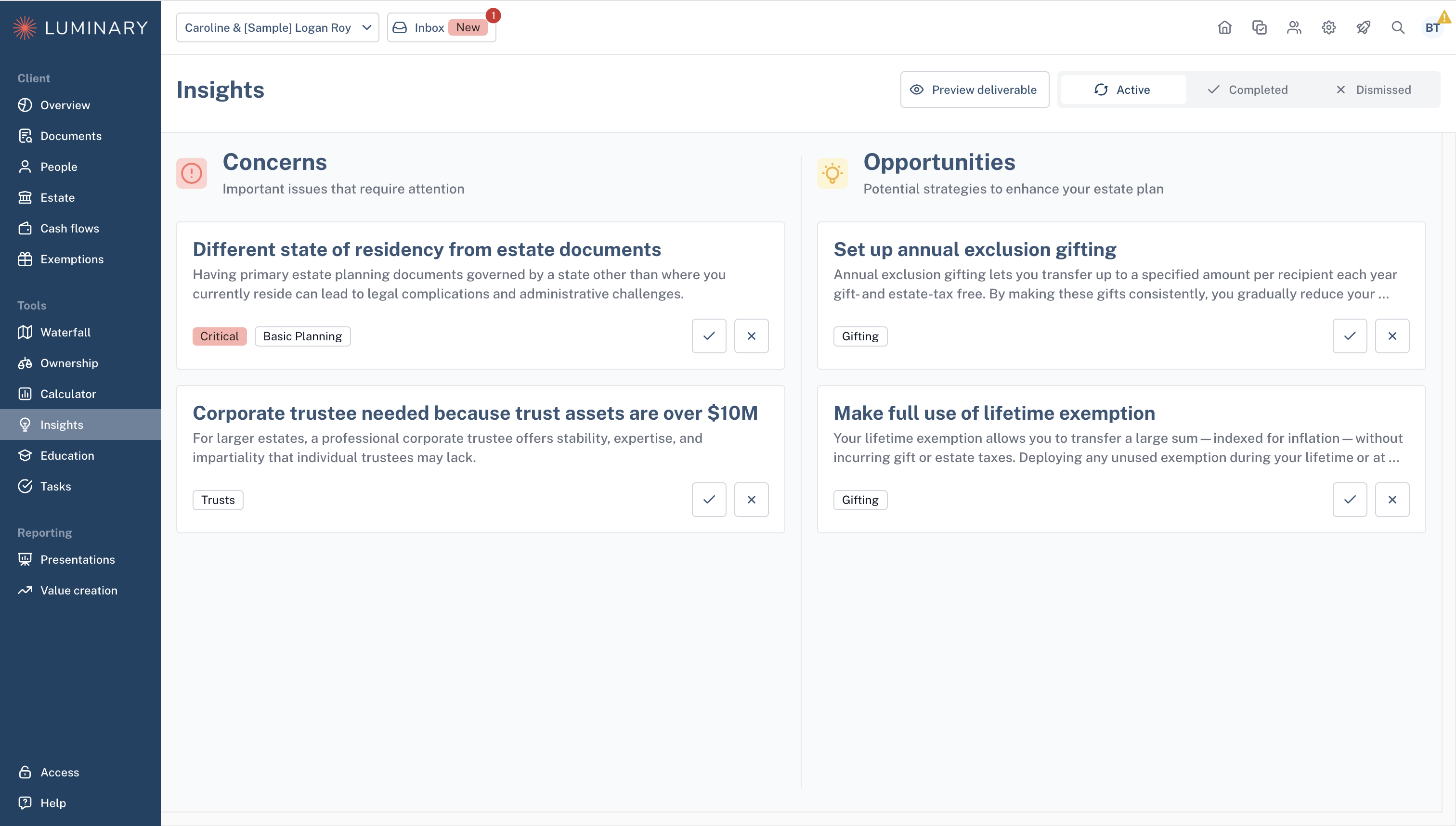The height and width of the screenshot is (826, 1456).
Task: Open Access settings in sidebar
Action: tap(80, 772)
